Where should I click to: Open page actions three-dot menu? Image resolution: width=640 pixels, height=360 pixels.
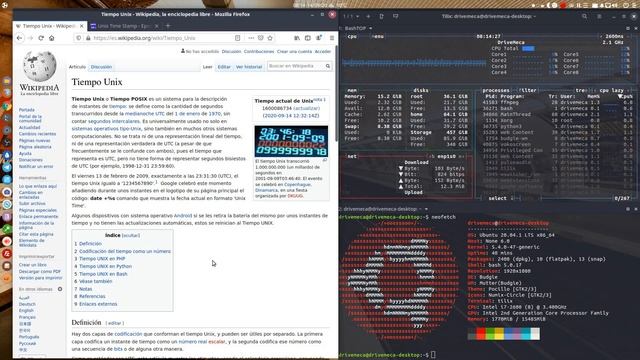[251, 38]
